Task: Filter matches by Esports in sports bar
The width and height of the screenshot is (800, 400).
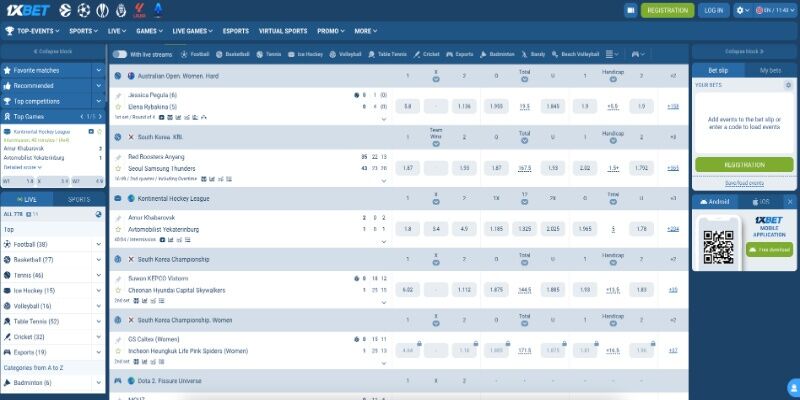Action: tap(460, 54)
